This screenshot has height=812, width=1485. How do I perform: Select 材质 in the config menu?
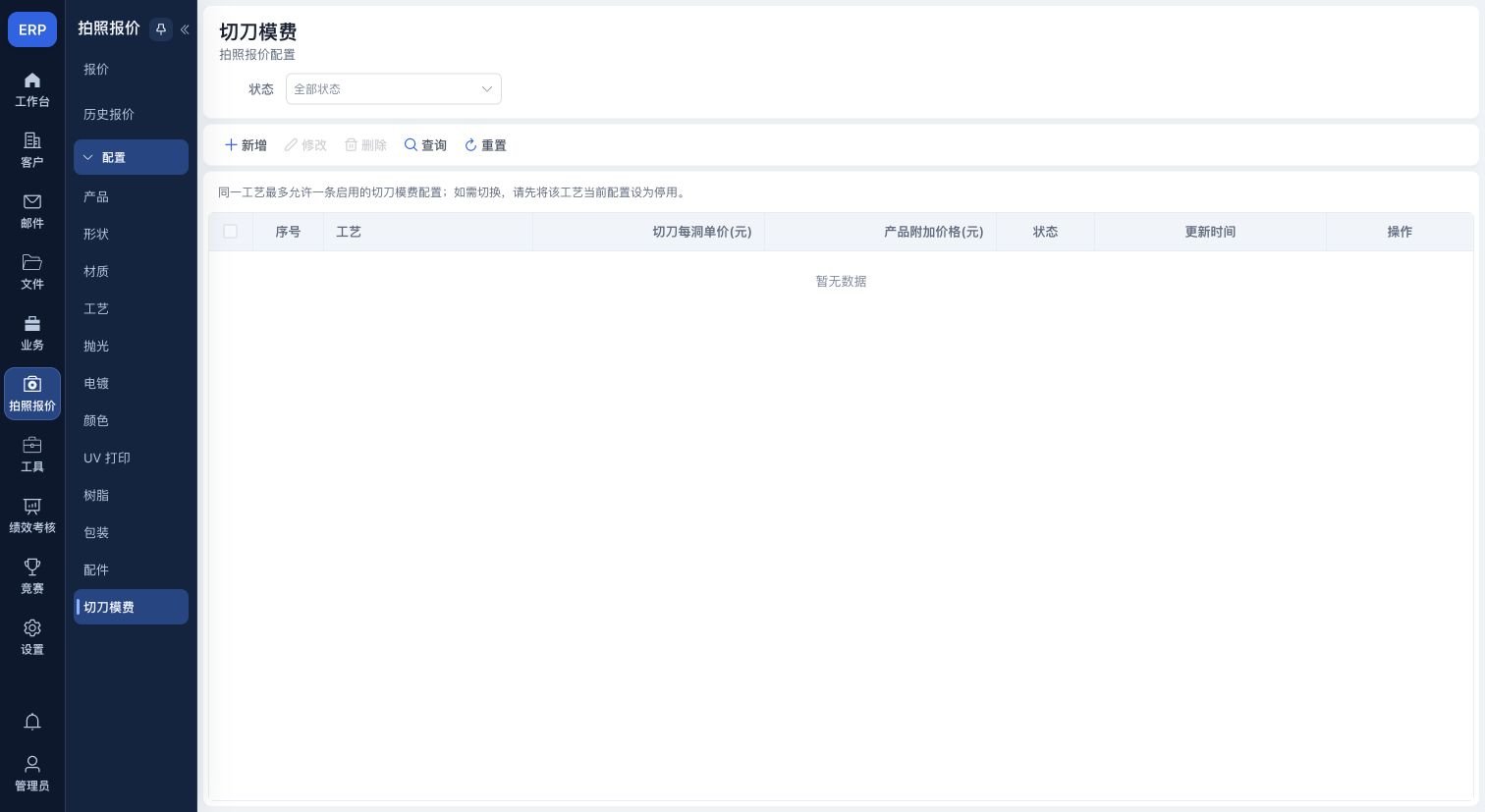[131, 271]
